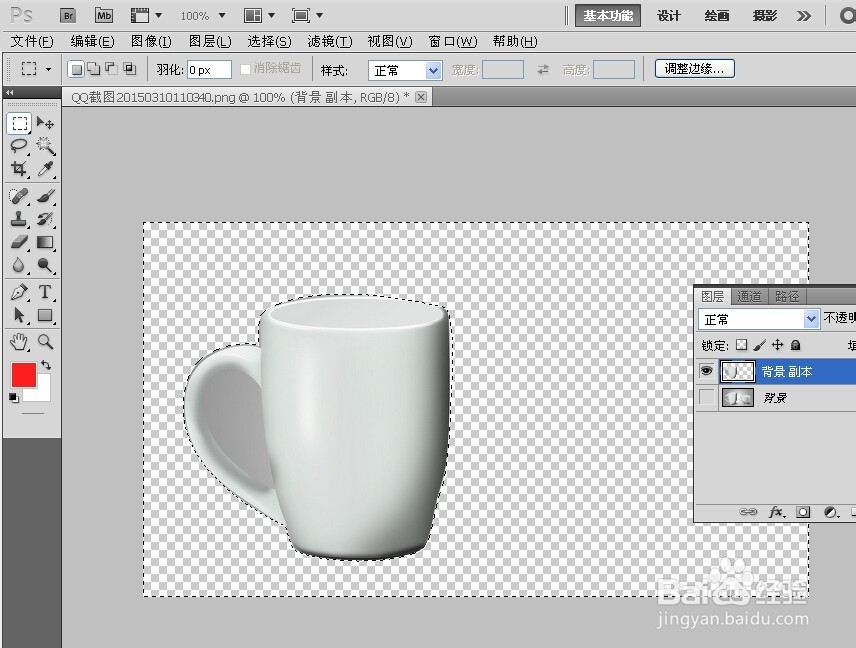The height and width of the screenshot is (648, 856).
Task: Open the 样式 style dropdown
Action: 405,70
